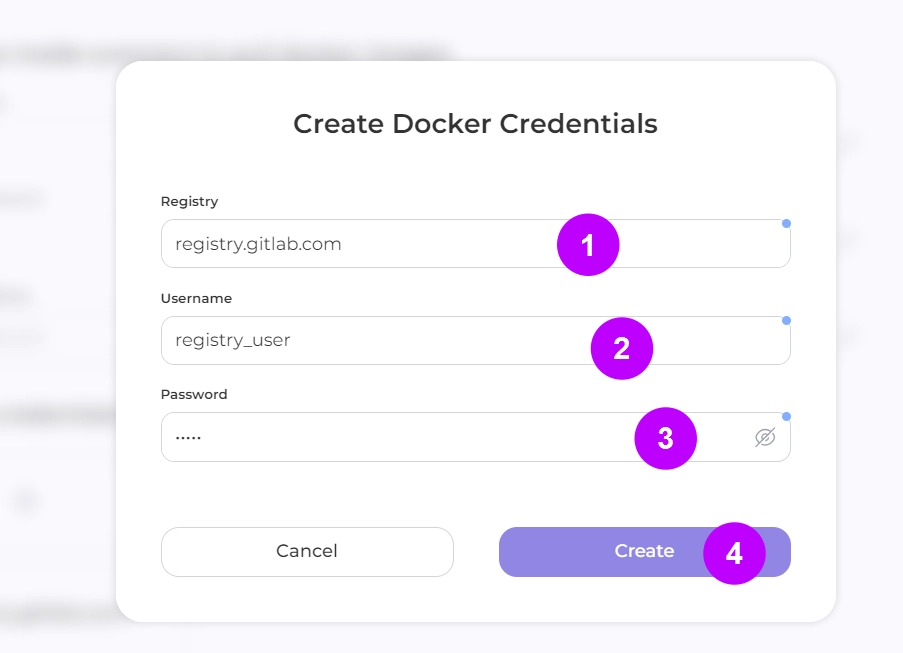Select the purple step 2 marker

tap(621, 348)
